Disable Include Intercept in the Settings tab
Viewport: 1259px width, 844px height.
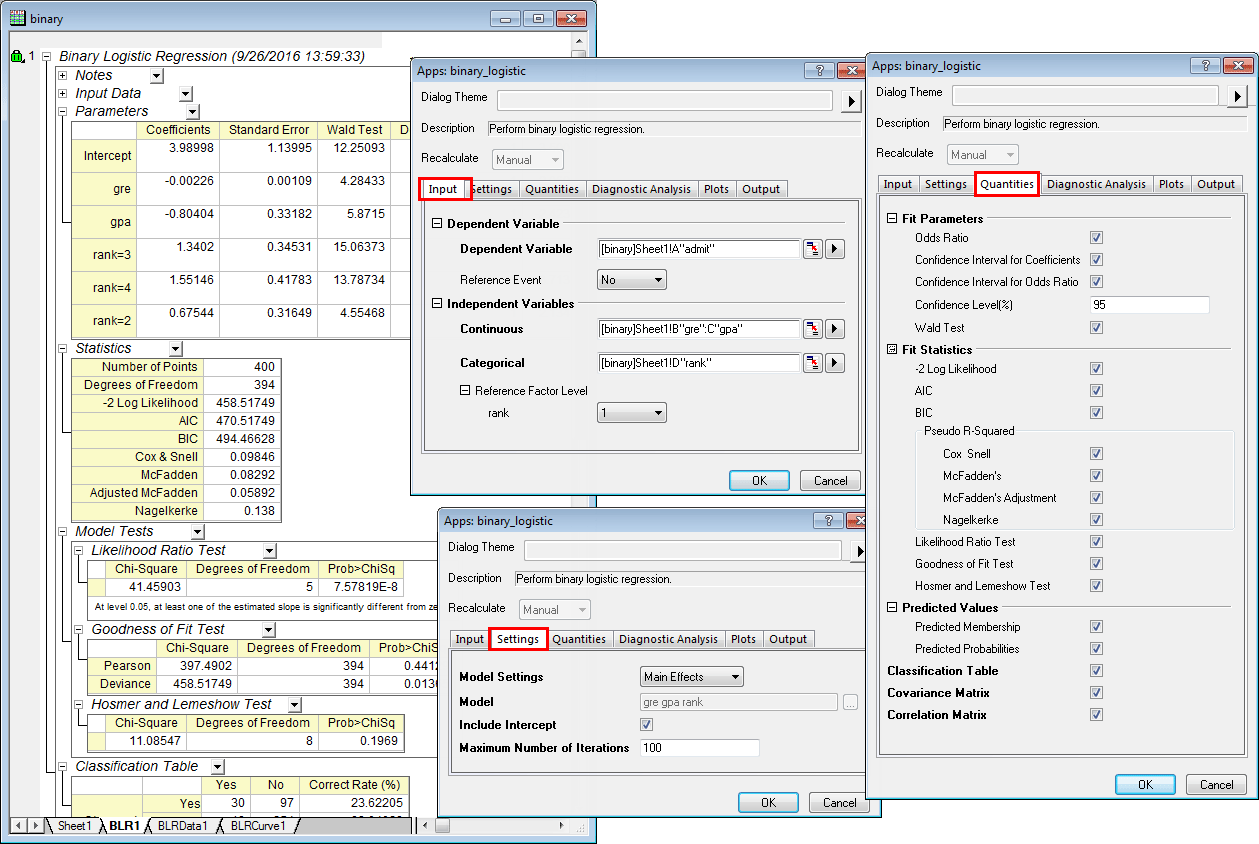[646, 724]
